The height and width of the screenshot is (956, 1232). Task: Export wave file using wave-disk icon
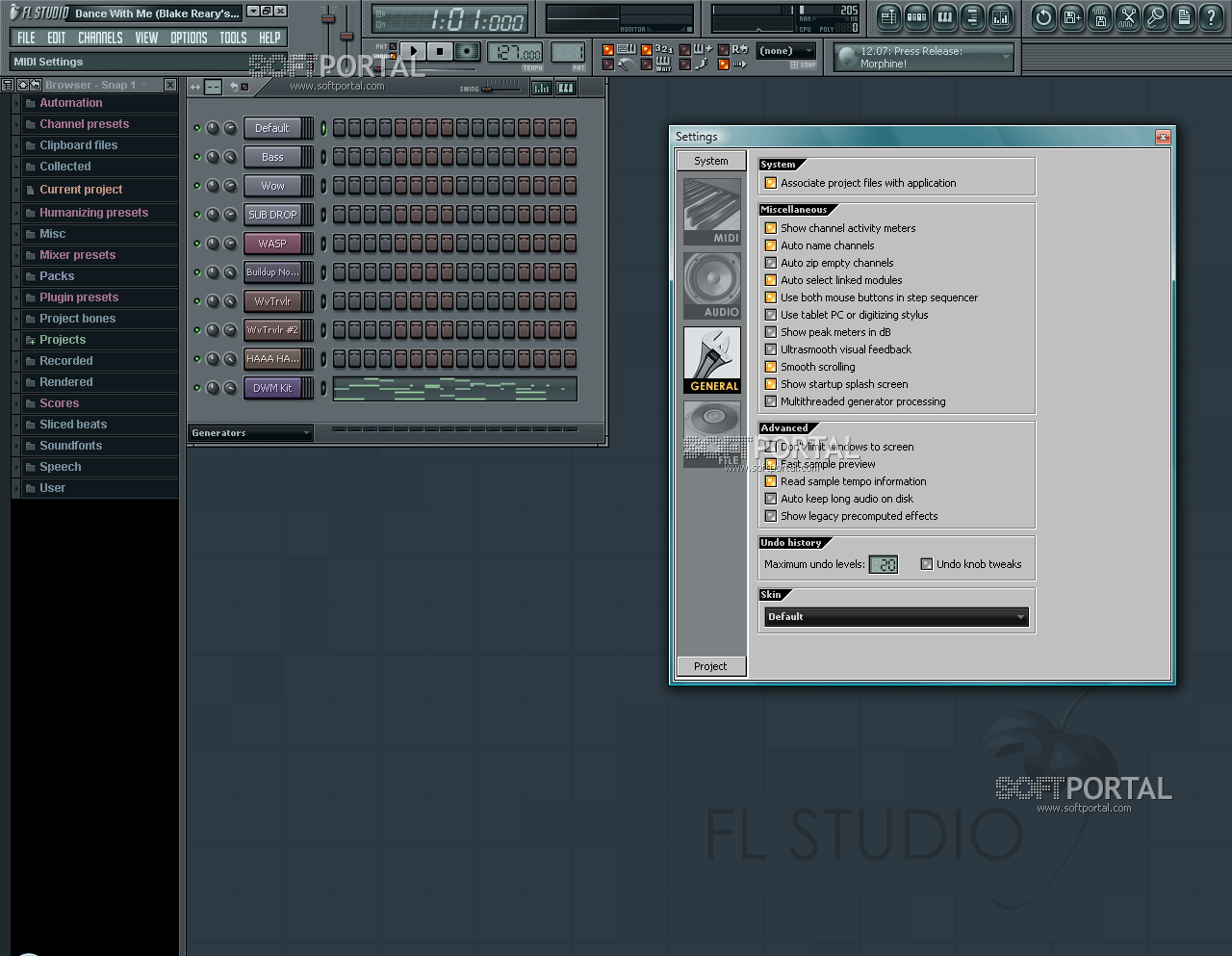(1099, 17)
